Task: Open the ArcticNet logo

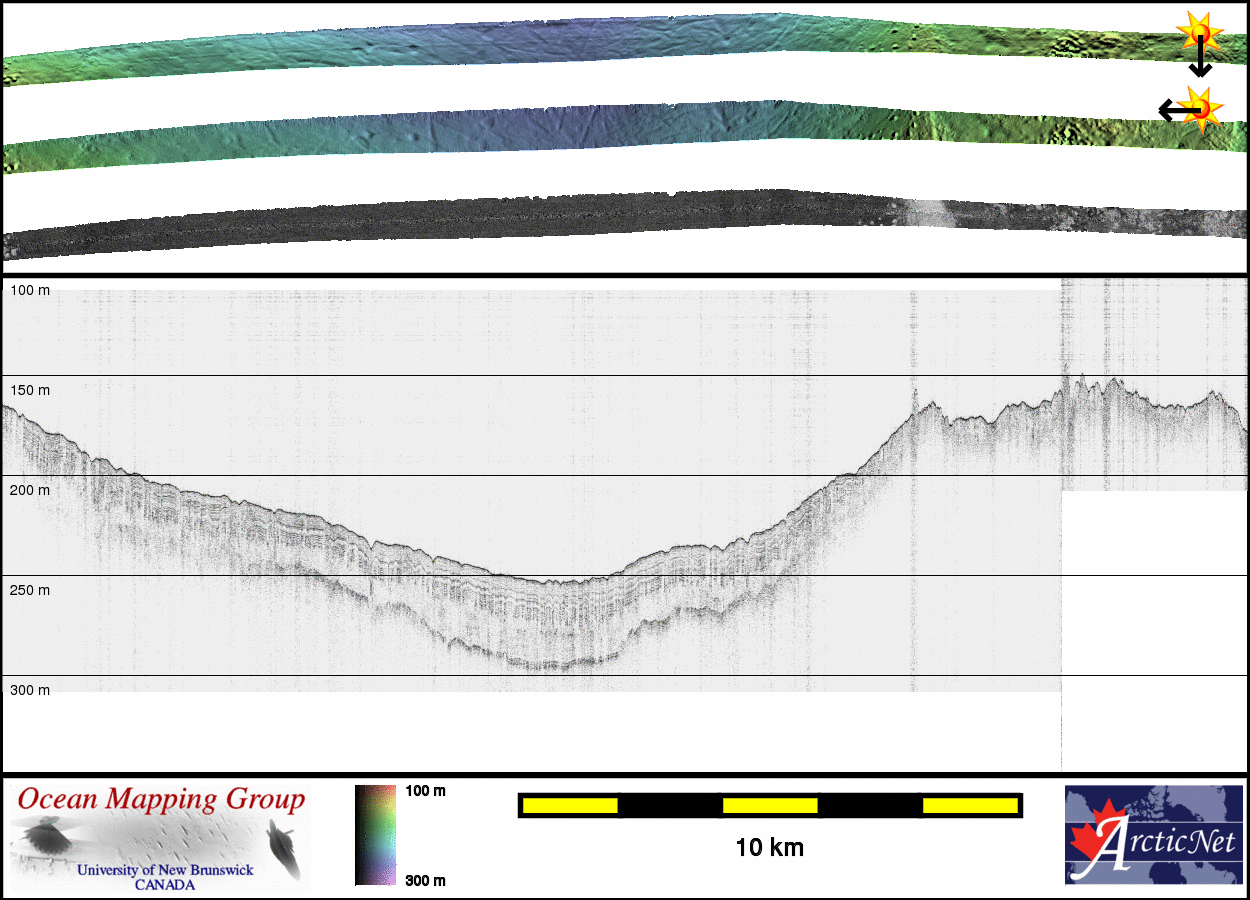Action: tap(1154, 835)
